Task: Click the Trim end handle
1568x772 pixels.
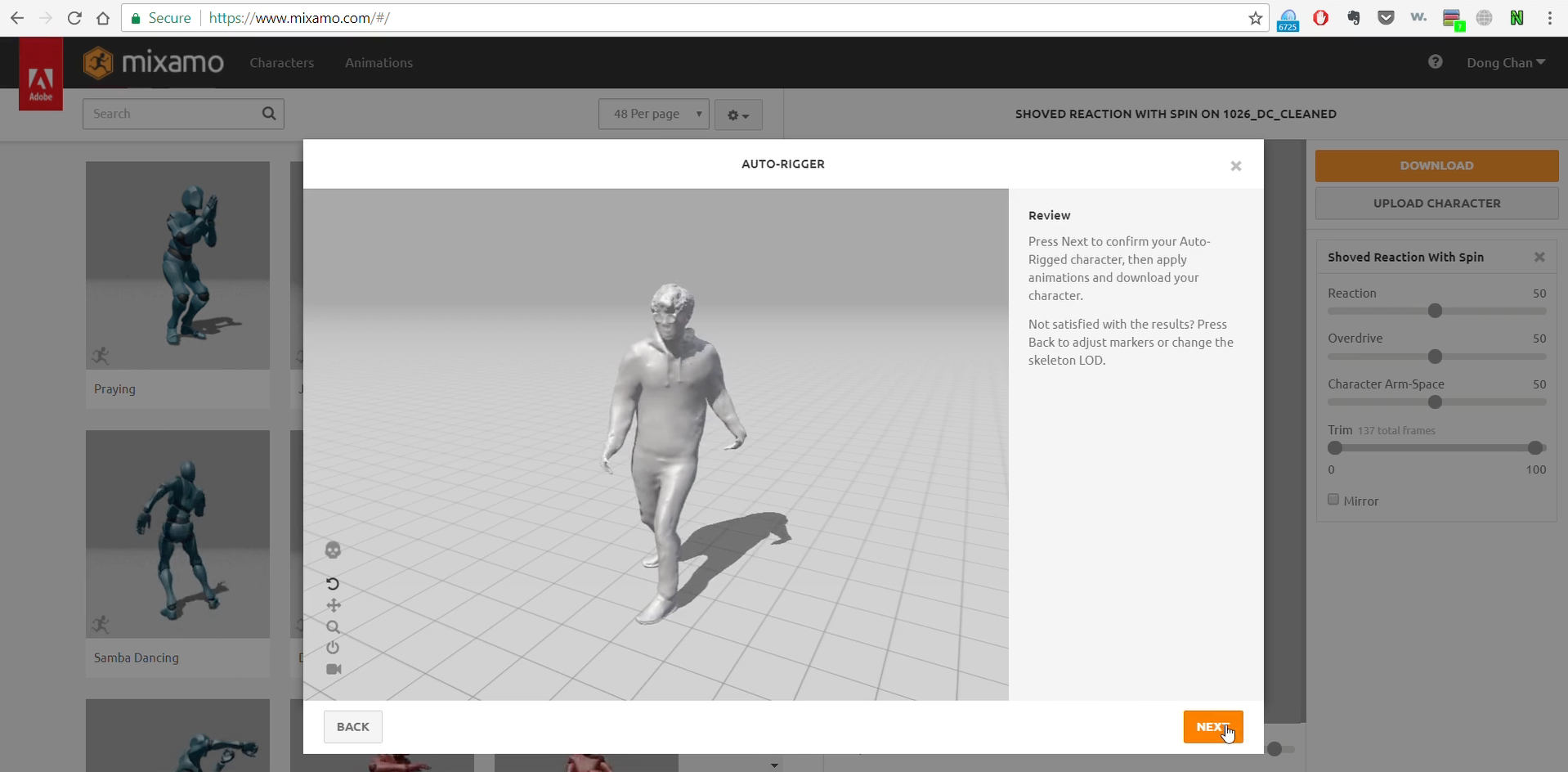Action: click(1535, 448)
